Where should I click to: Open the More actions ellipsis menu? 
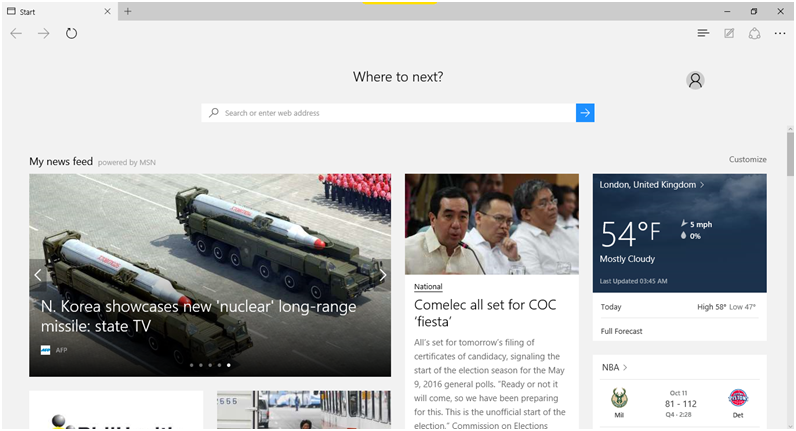(x=780, y=33)
